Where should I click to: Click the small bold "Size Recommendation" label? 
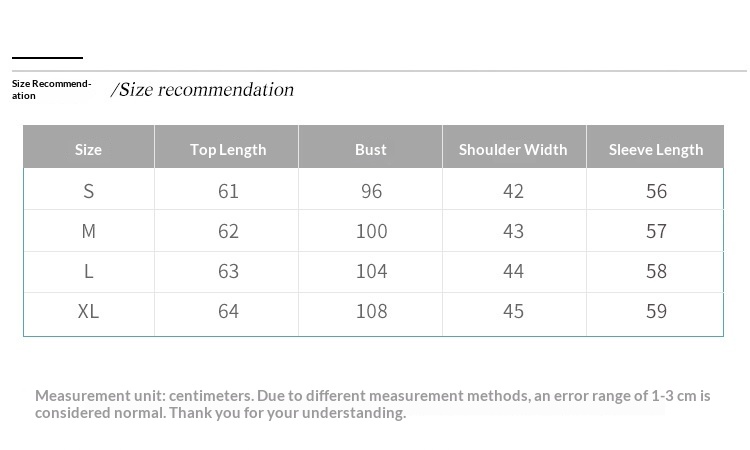[x=50, y=89]
